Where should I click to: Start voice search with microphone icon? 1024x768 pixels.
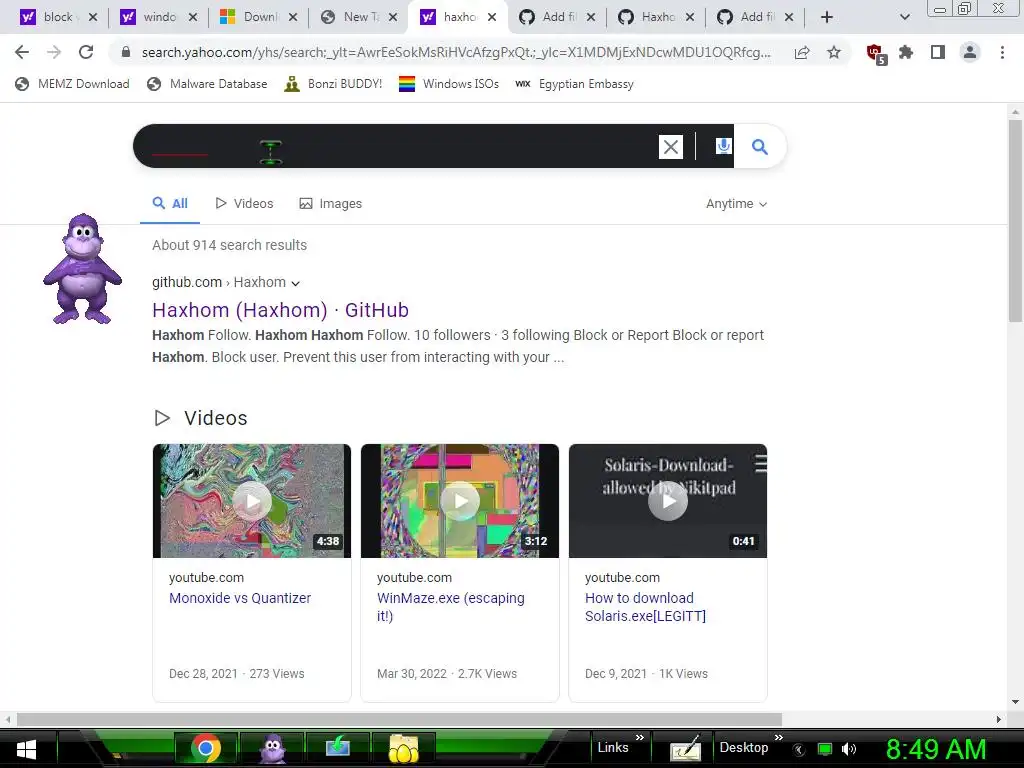(x=723, y=146)
